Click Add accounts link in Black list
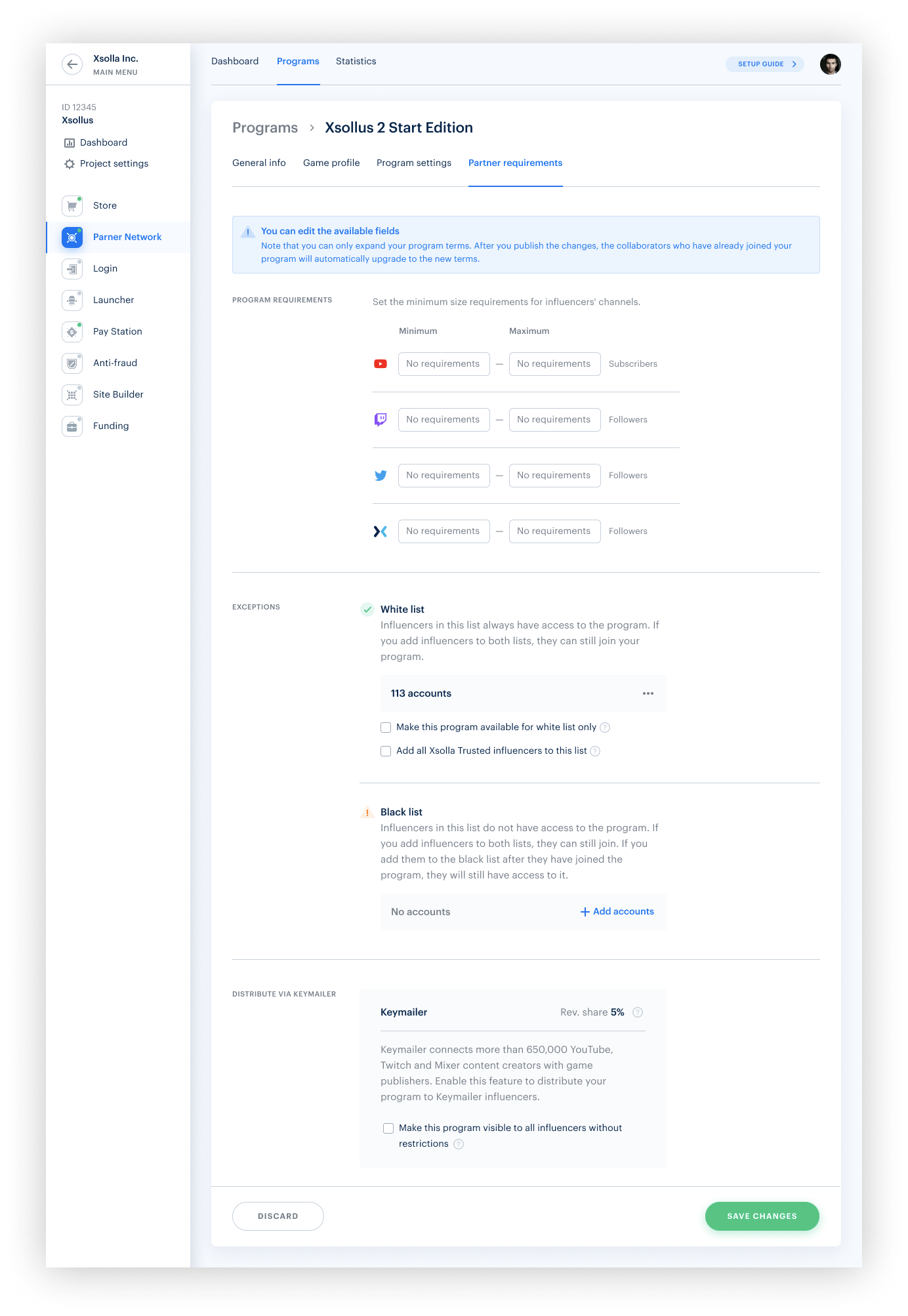This screenshot has width=908, height=1316. (x=617, y=912)
